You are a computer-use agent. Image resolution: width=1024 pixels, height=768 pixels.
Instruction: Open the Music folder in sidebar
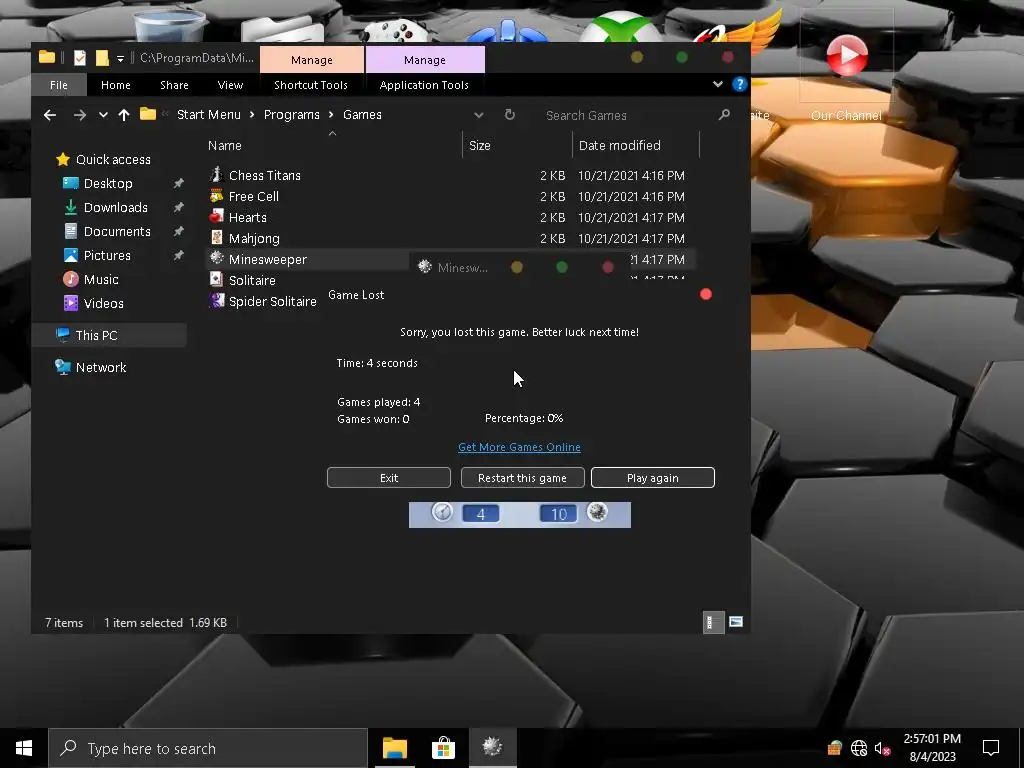(101, 280)
